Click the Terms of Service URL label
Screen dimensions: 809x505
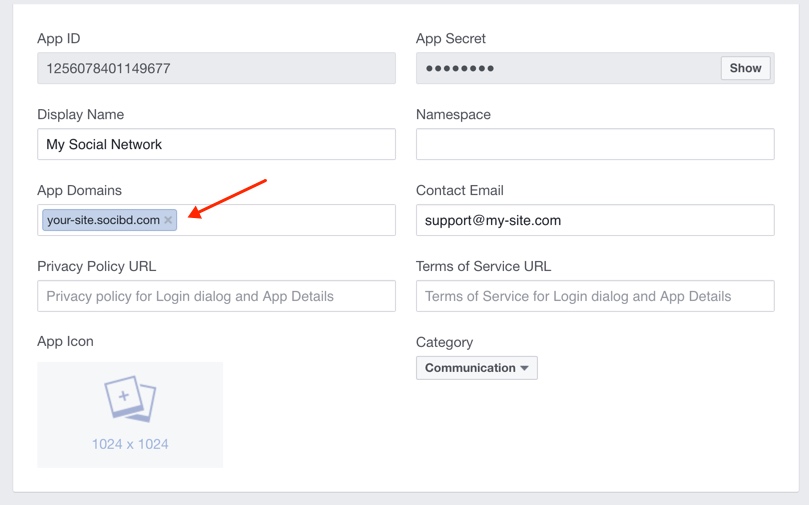point(483,266)
